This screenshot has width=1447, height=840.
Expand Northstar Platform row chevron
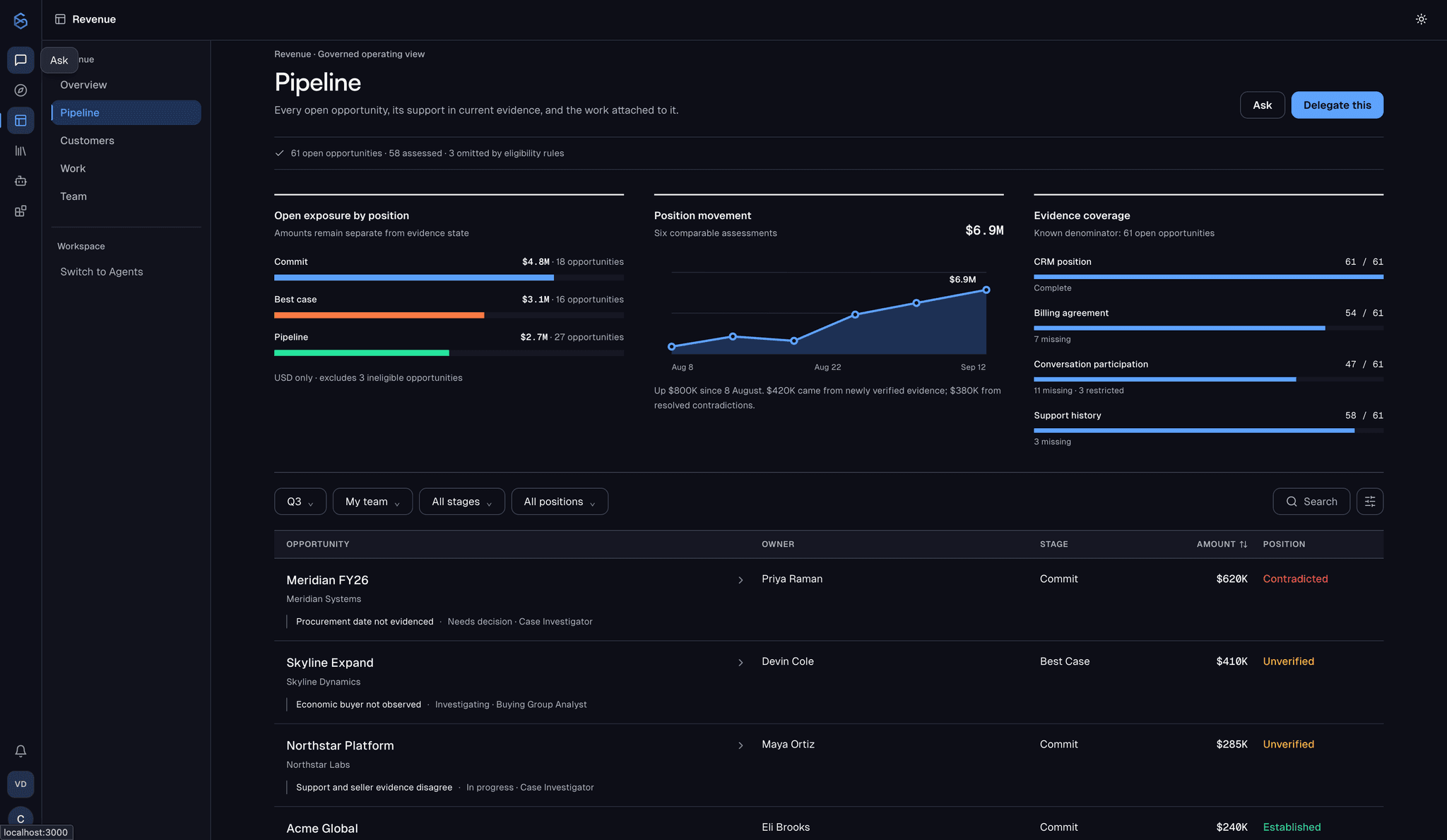click(x=740, y=745)
